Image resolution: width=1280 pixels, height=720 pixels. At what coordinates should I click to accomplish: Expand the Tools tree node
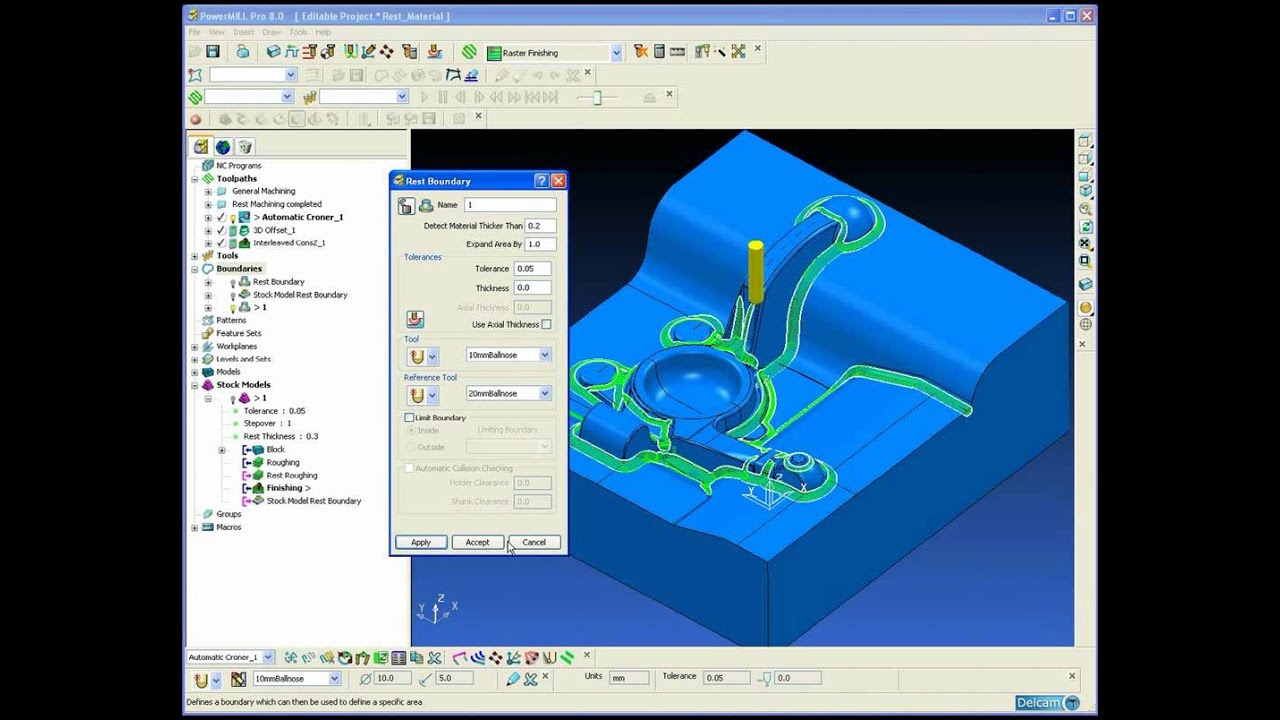tap(195, 256)
